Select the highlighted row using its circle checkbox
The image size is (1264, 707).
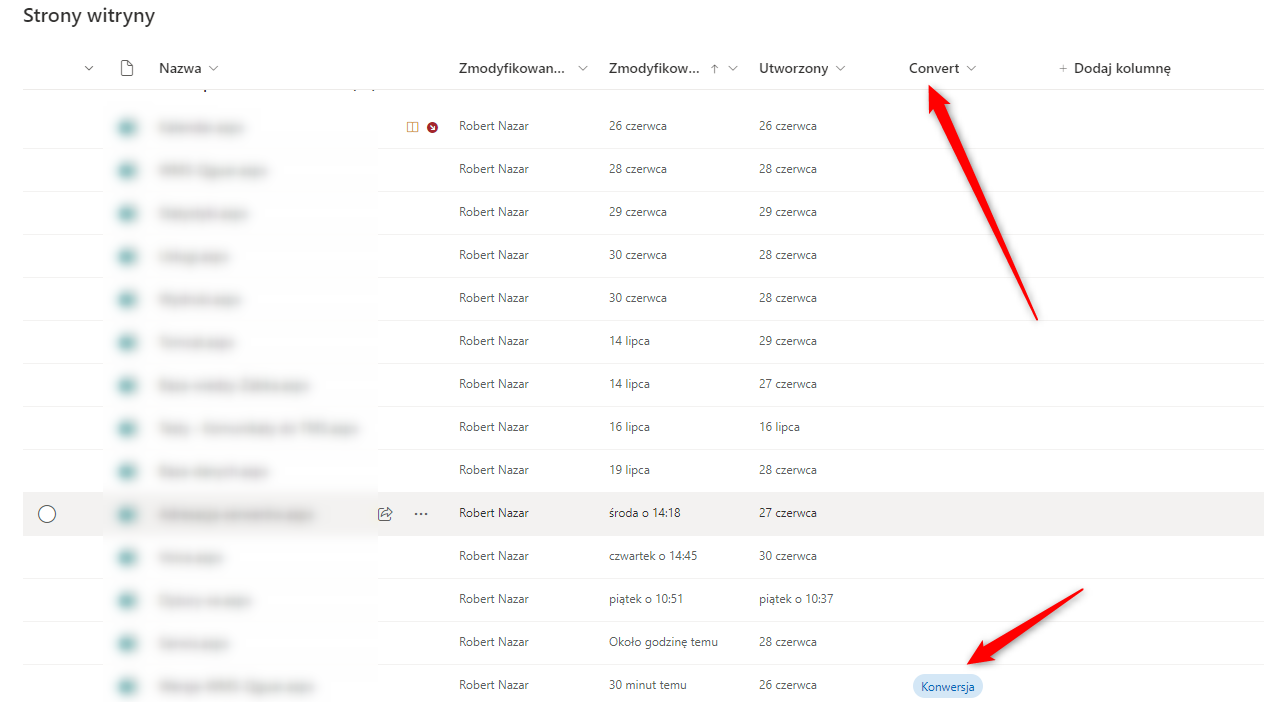[x=47, y=514]
